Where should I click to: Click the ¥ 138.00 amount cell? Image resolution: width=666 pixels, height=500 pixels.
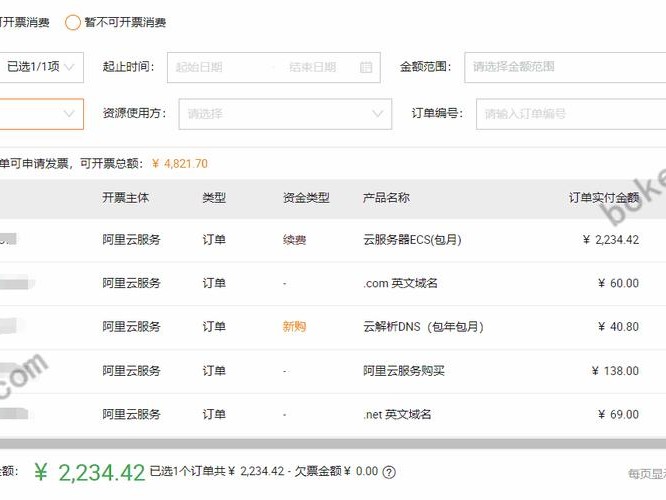tap(615, 371)
